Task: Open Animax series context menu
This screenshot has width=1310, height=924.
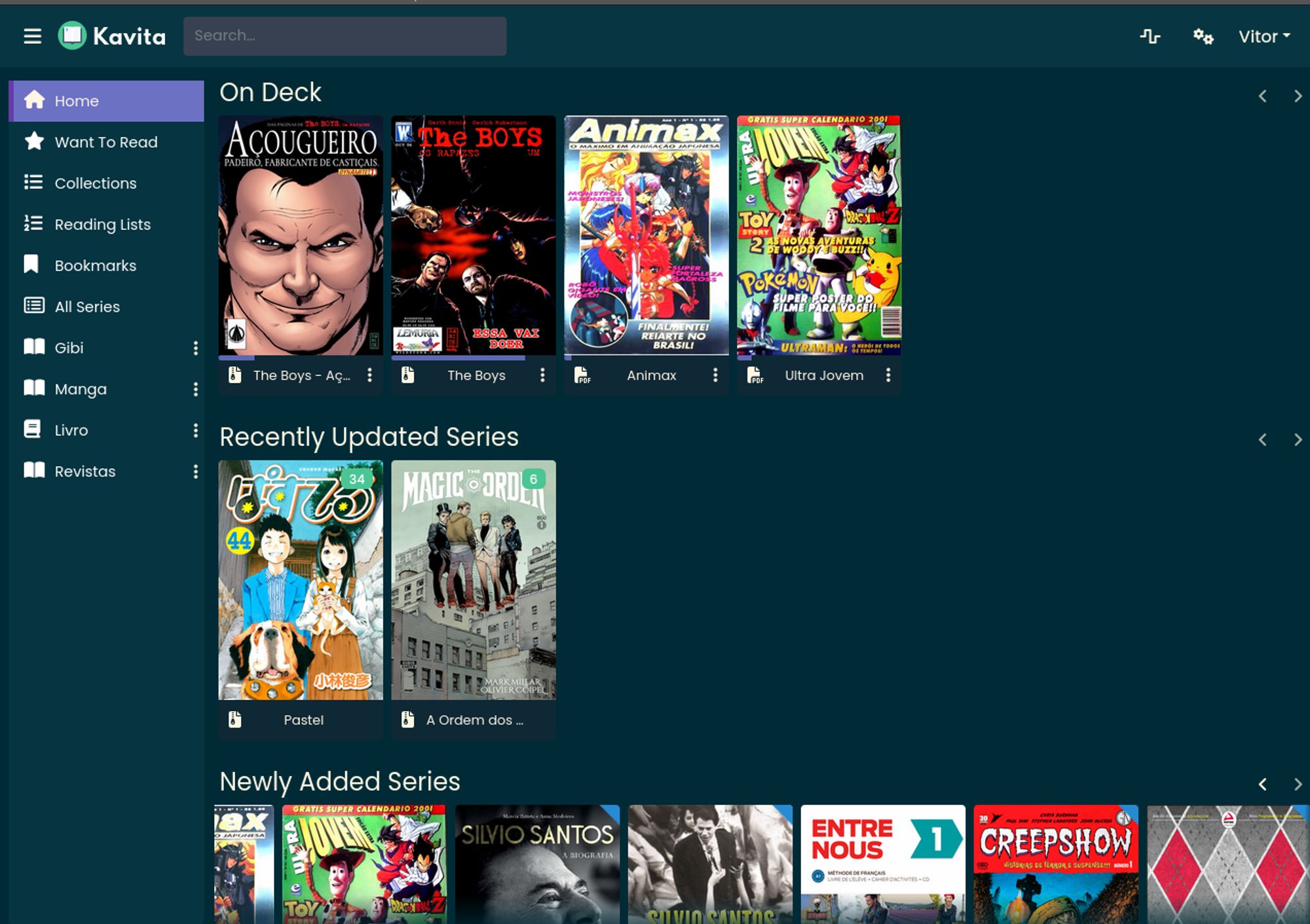Action: point(716,376)
